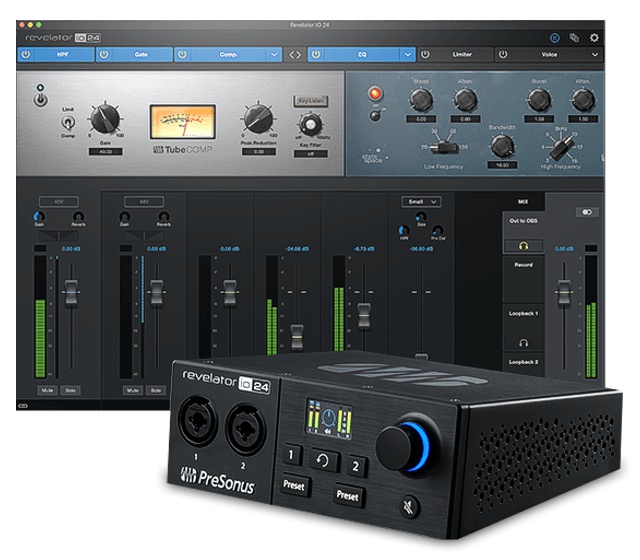Click channel two Reverb knob
The height and width of the screenshot is (560, 640).
pyautogui.click(x=164, y=216)
